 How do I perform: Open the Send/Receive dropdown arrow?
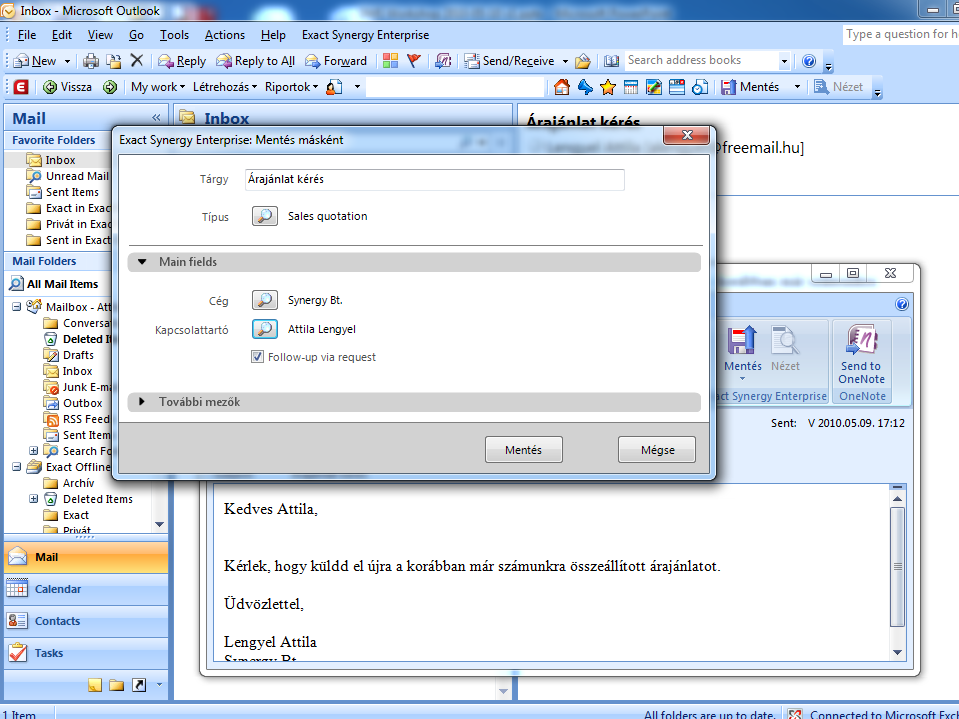pyautogui.click(x=565, y=61)
